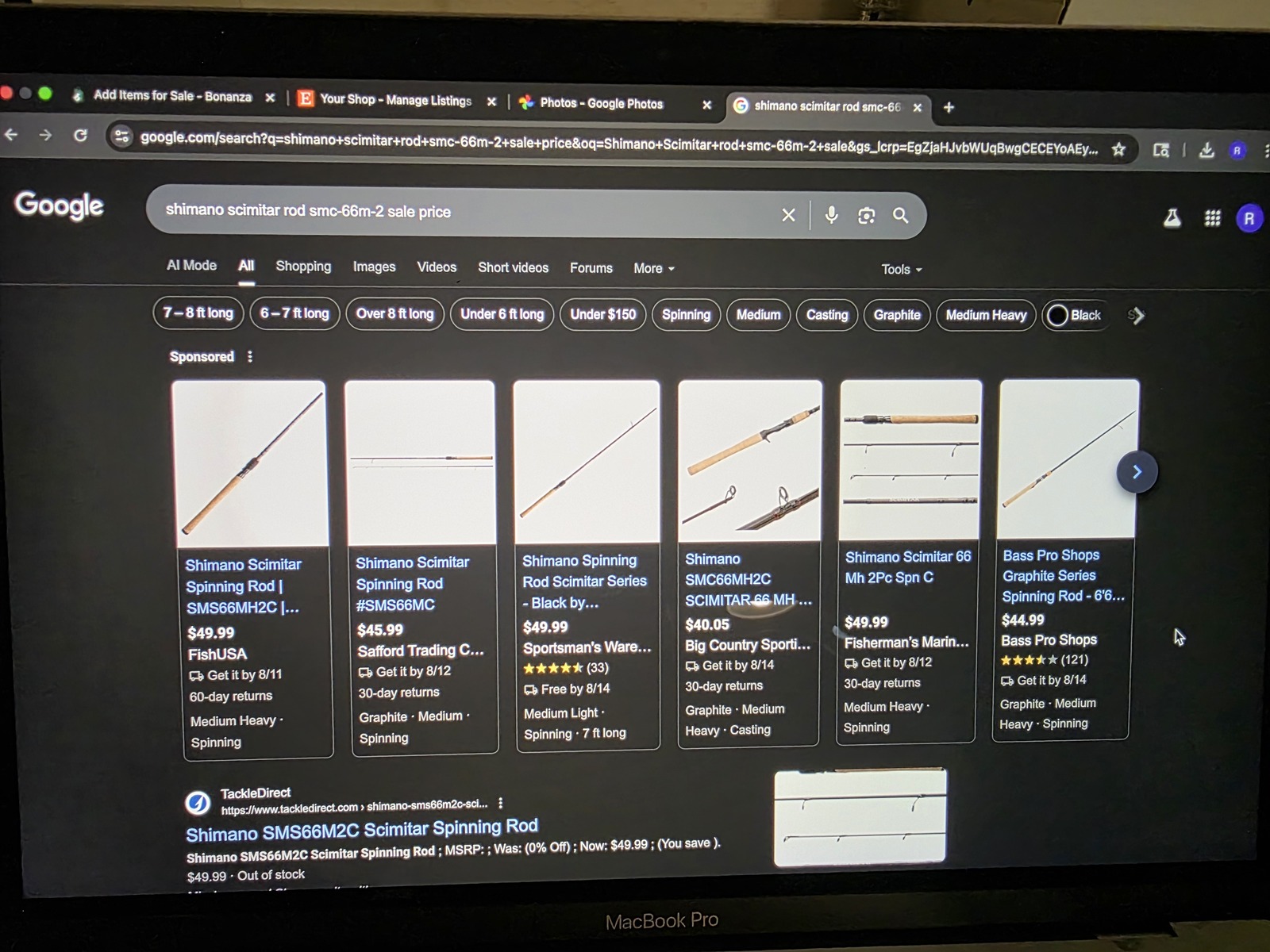Image resolution: width=1270 pixels, height=952 pixels.
Task: Open TackleDirect result rod thumbnail
Action: click(x=860, y=817)
